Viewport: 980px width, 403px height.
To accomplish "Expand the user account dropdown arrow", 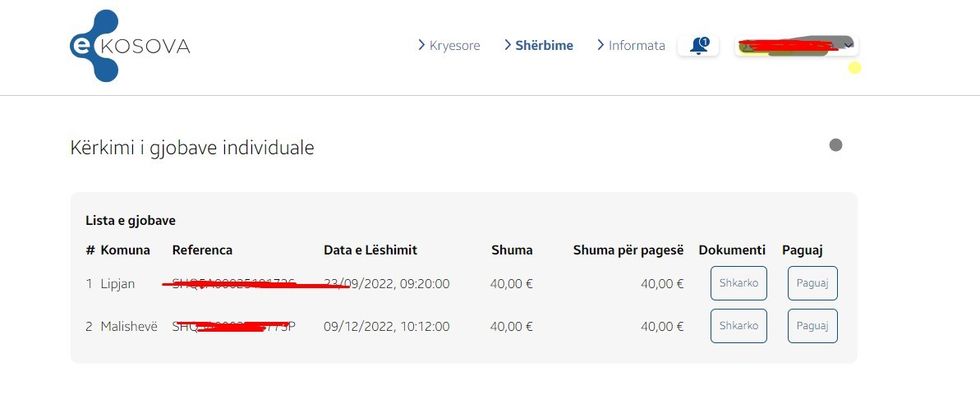I will coord(849,45).
